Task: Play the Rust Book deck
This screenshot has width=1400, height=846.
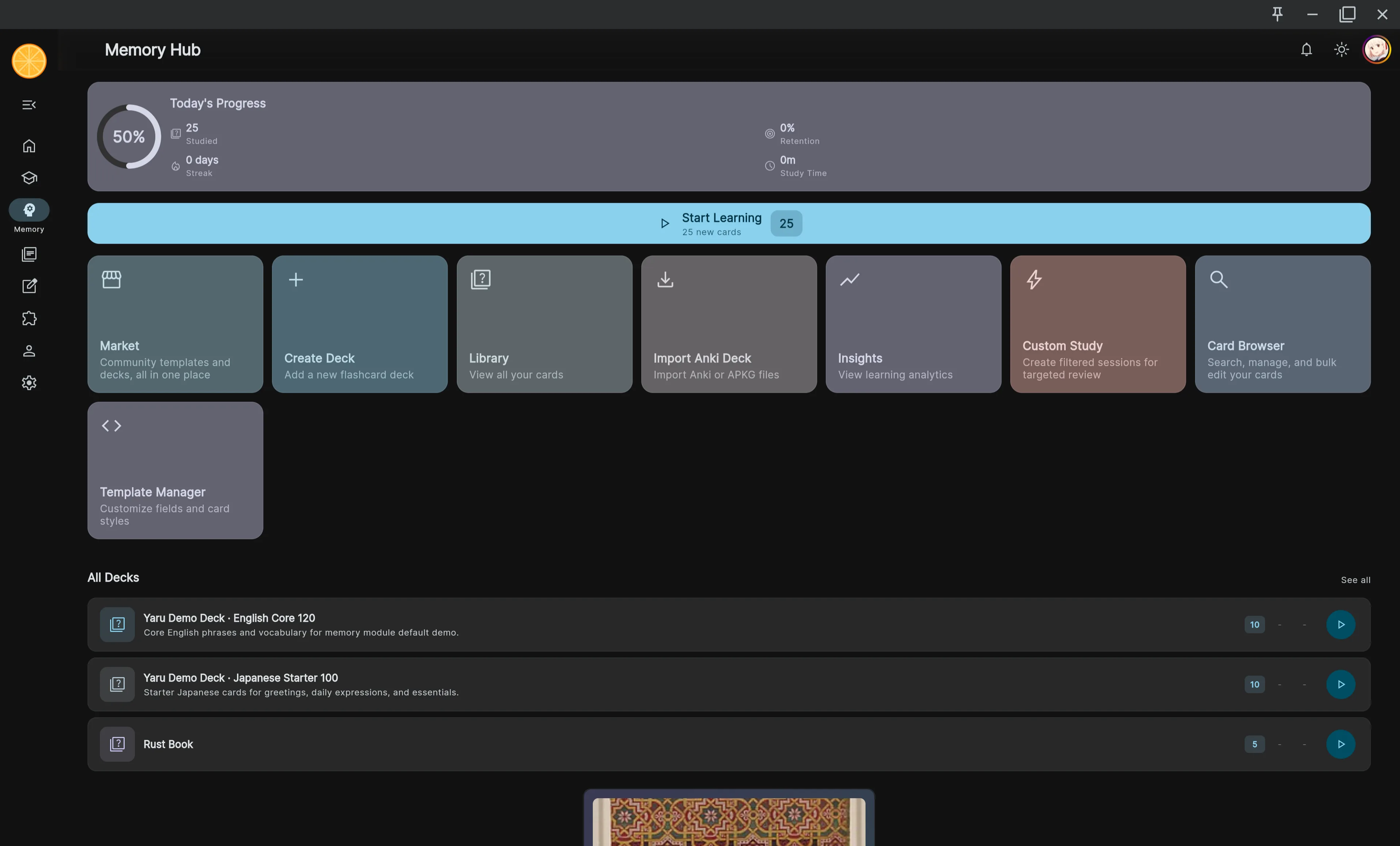Action: coord(1340,744)
